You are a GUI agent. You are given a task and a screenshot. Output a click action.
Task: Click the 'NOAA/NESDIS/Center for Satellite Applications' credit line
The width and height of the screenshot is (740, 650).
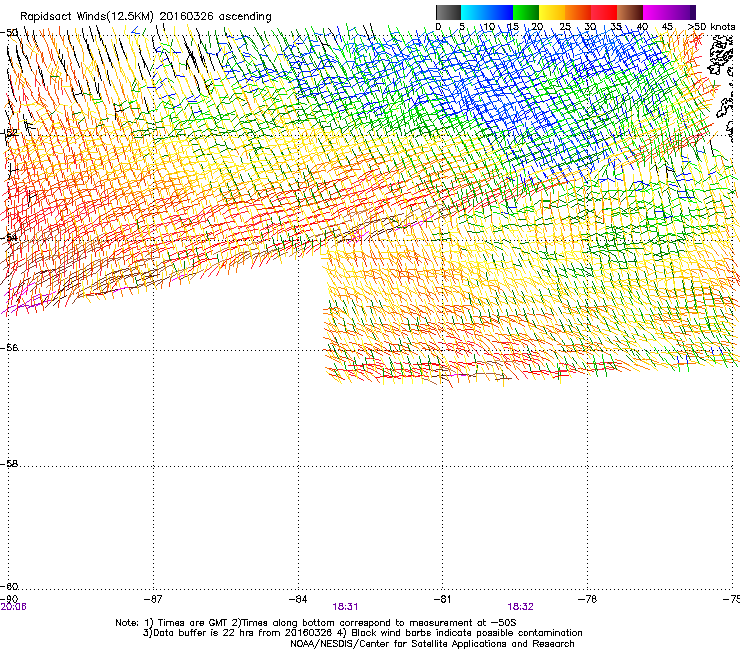[x=432, y=644]
